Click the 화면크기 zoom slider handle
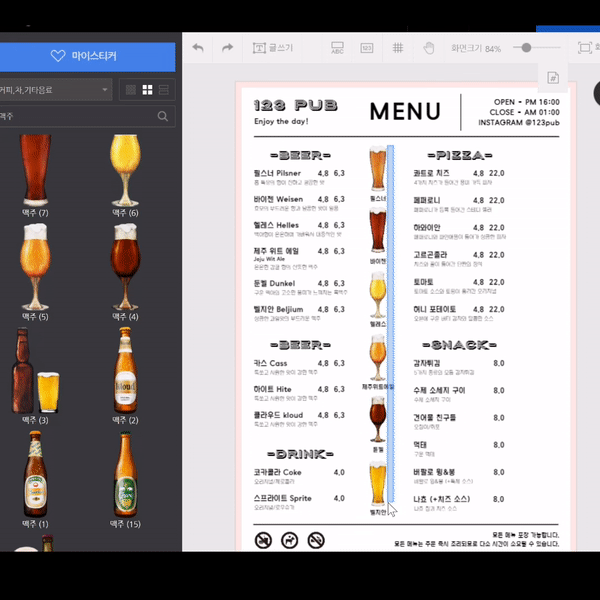The image size is (600, 600). click(526, 47)
